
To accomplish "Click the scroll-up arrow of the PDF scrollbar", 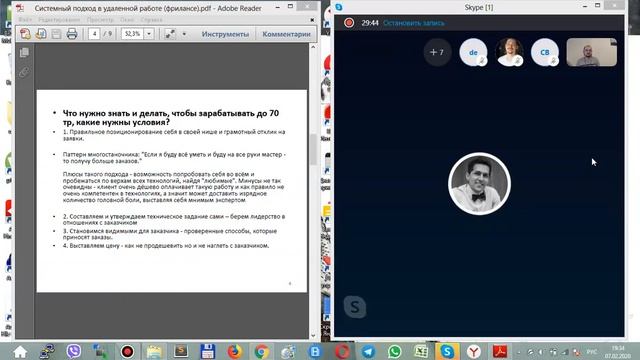I will click(x=313, y=47).
